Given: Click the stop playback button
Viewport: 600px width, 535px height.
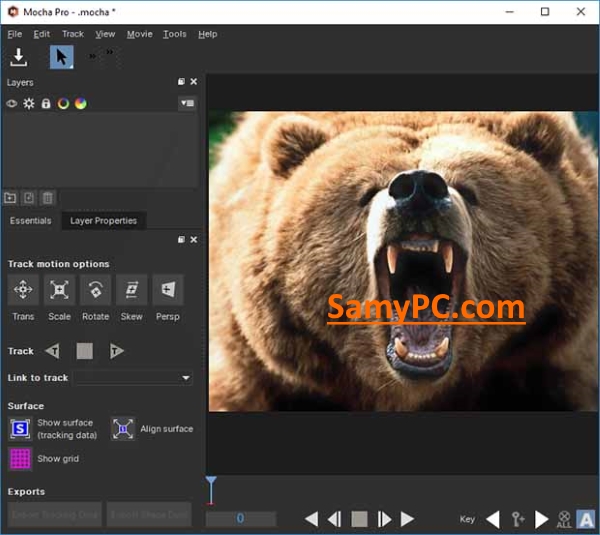Looking at the screenshot, I should [x=360, y=519].
